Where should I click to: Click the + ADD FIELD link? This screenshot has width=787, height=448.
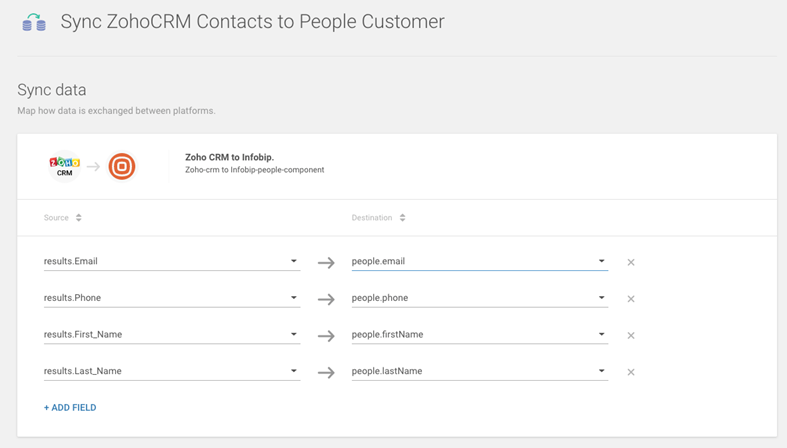(70, 408)
